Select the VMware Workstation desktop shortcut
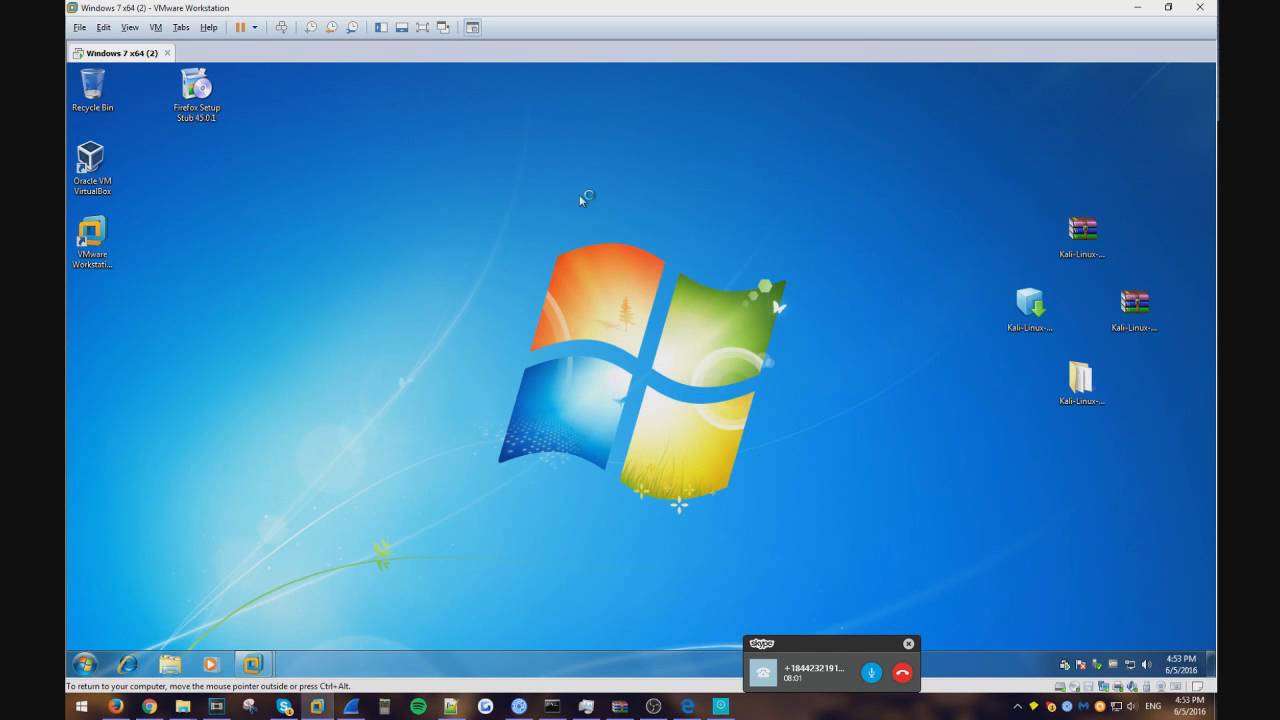Image resolution: width=1280 pixels, height=720 pixels. tap(92, 242)
